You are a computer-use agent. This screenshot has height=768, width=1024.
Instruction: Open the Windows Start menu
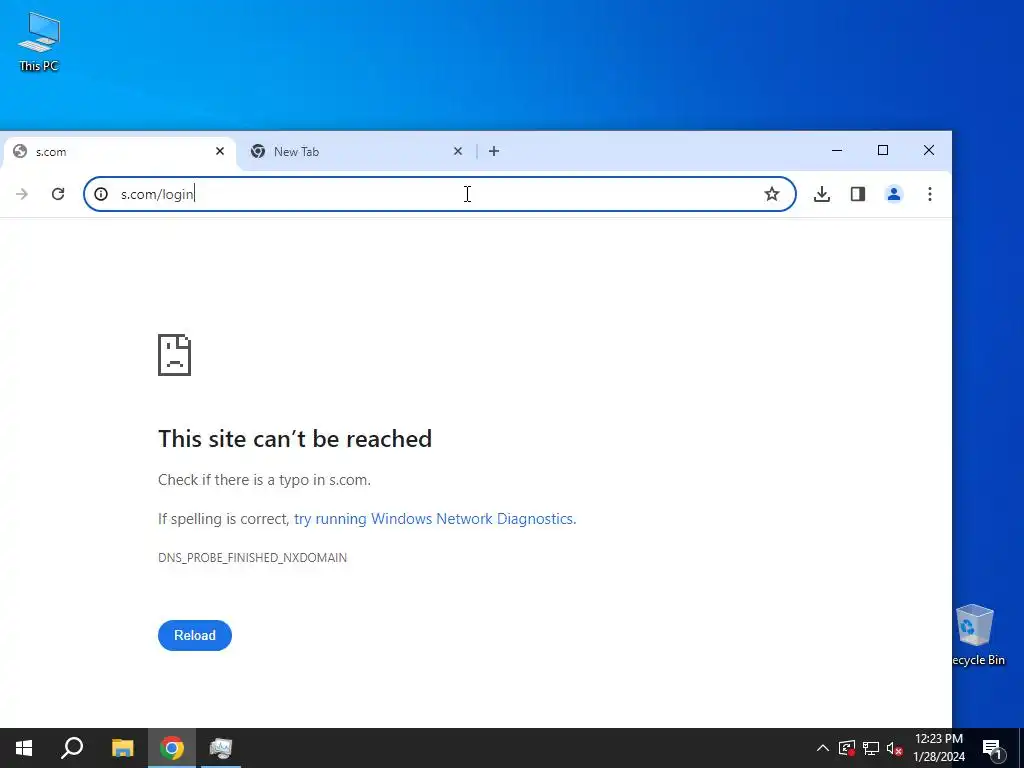(24, 748)
